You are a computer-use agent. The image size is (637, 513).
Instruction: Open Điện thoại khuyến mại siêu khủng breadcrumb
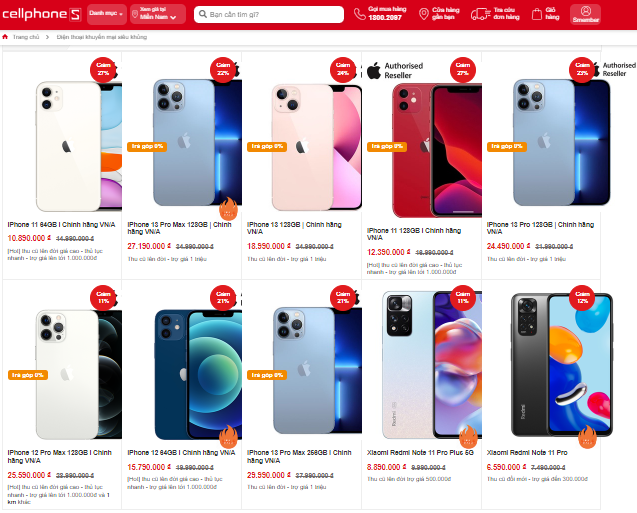(x=102, y=37)
